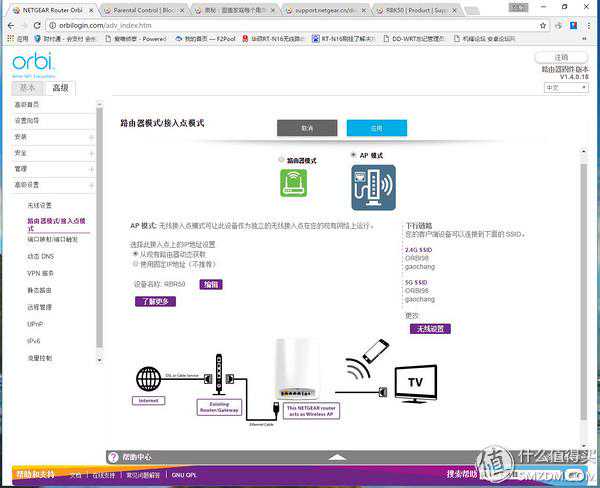Screen dimensions: 600x488
Task: Open 动态 DNS in the sidebar
Action: [40, 256]
